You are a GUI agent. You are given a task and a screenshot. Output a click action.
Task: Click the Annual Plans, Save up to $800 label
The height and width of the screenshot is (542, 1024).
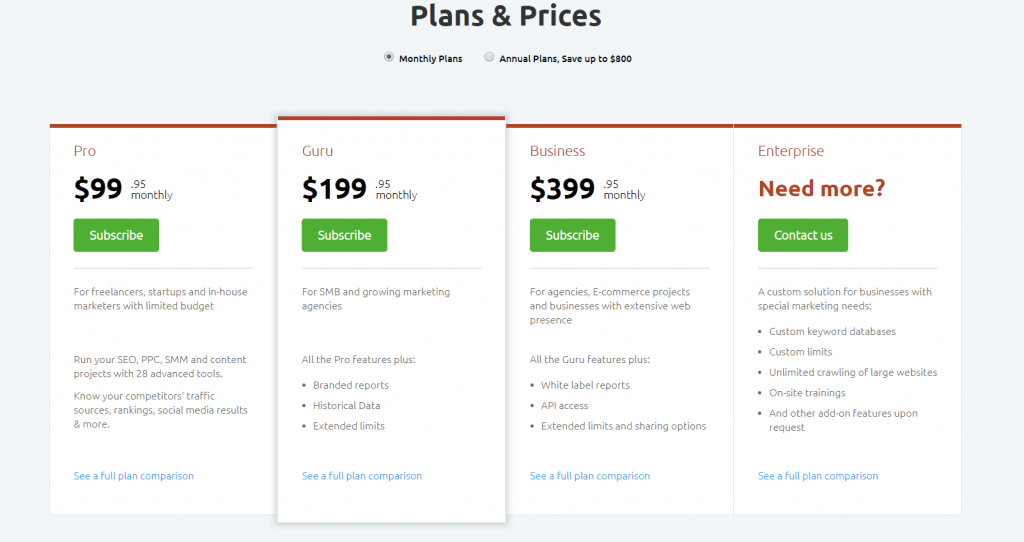pyautogui.click(x=566, y=59)
